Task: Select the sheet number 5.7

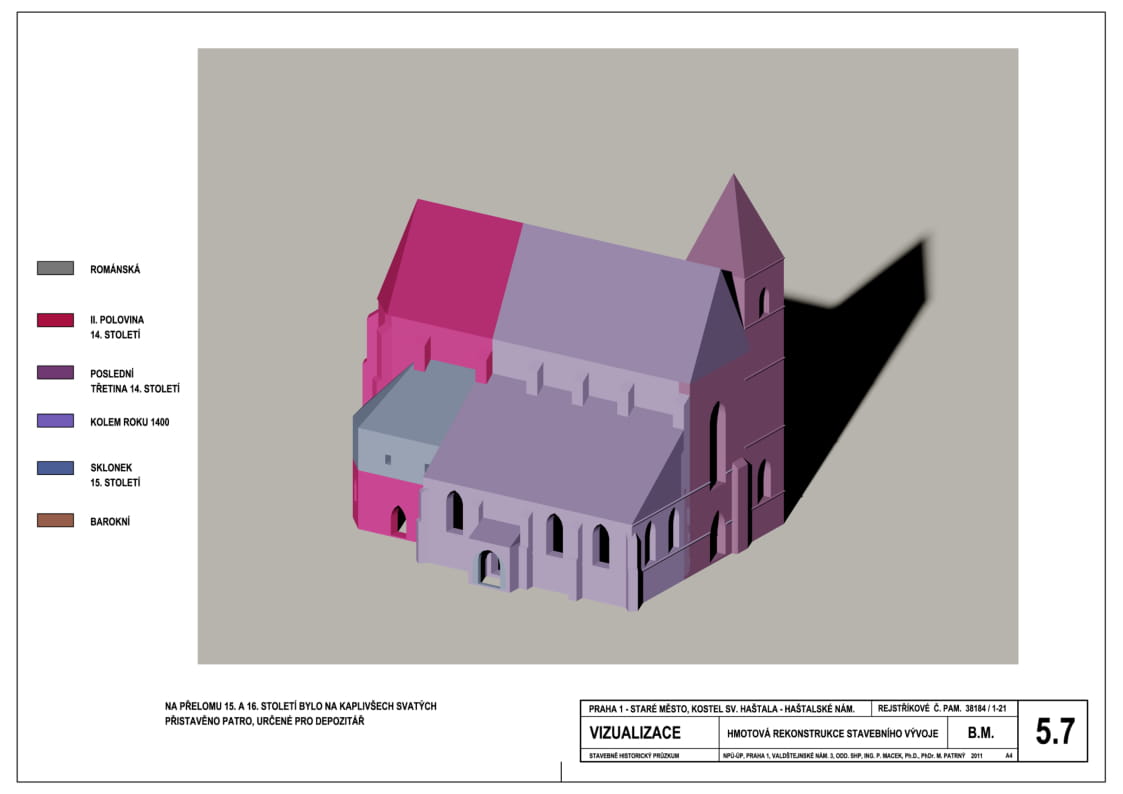Action: click(x=1054, y=732)
